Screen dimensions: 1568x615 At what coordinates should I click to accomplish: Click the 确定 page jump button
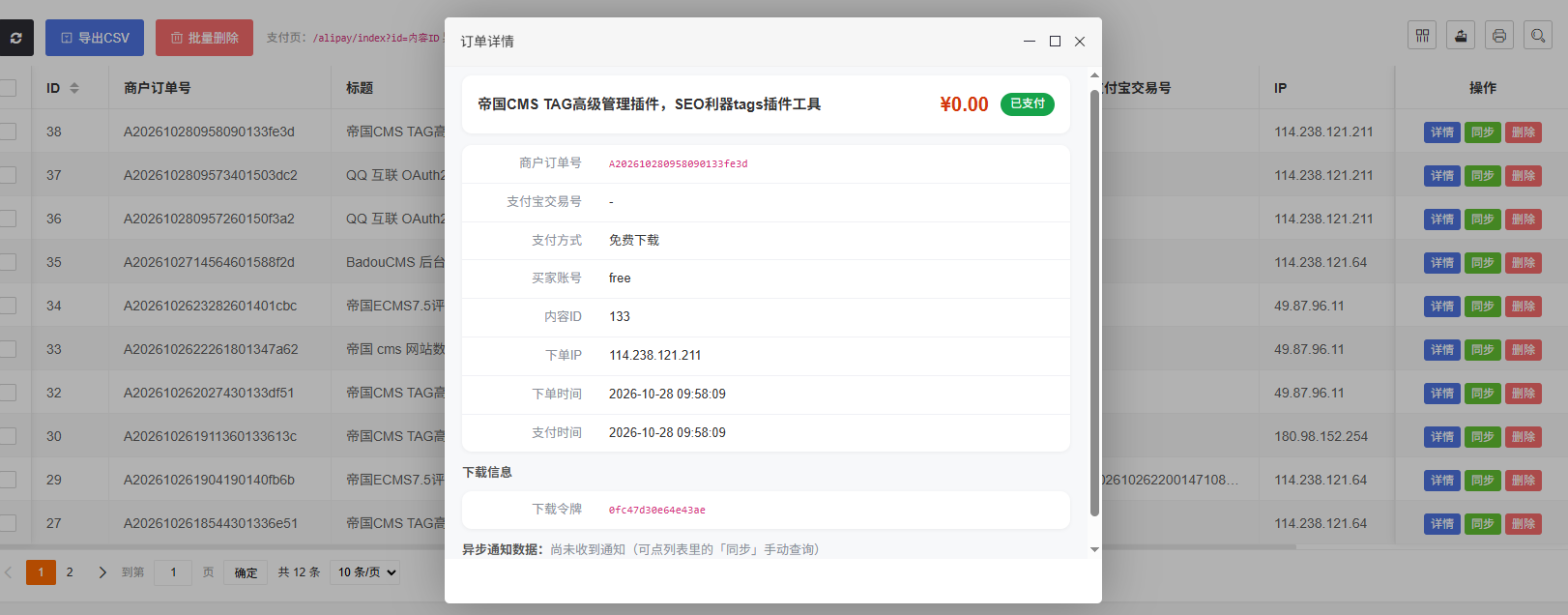coord(246,572)
